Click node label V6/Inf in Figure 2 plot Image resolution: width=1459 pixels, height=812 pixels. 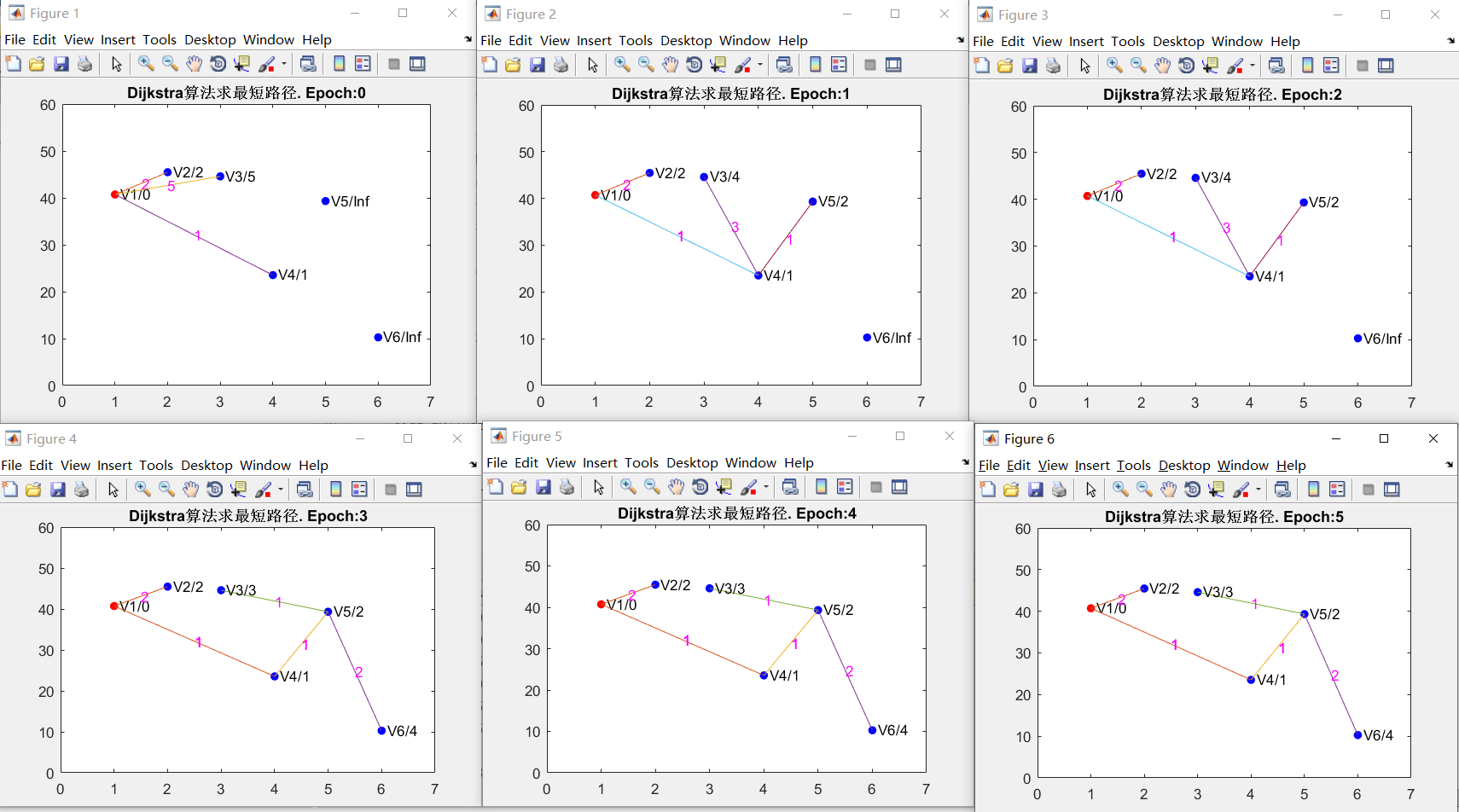pyautogui.click(x=892, y=338)
